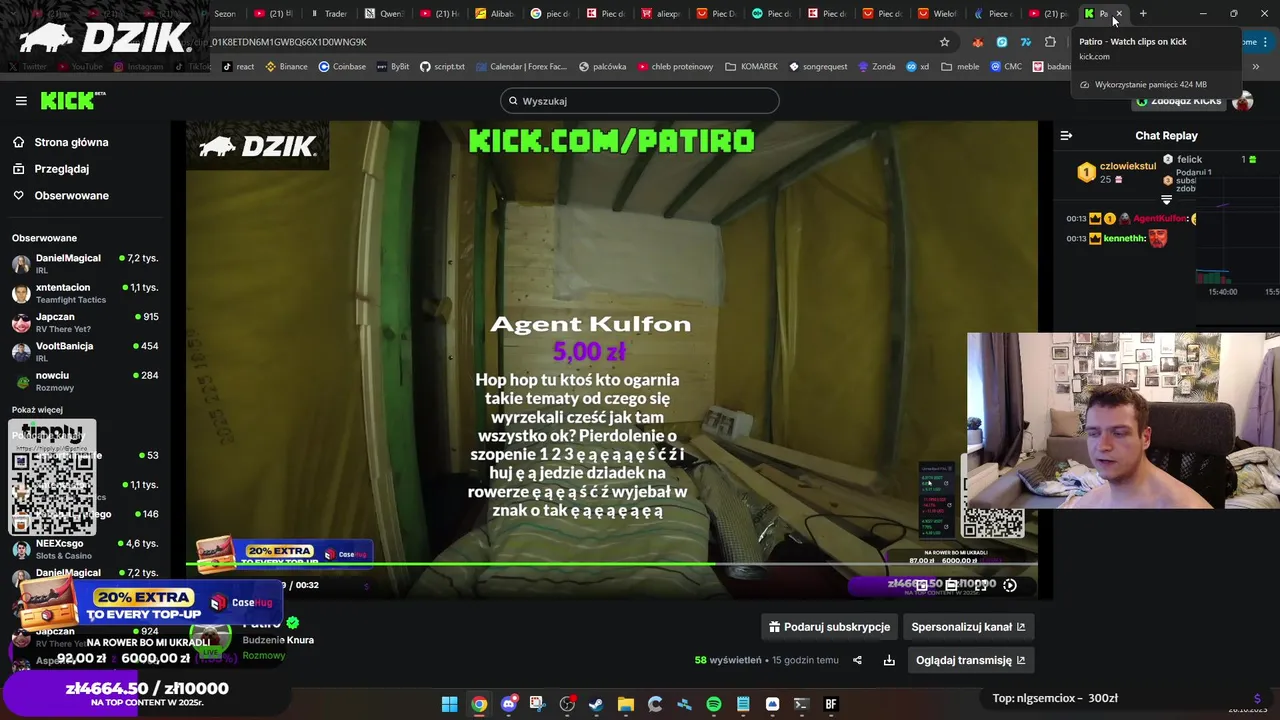Open Windows Start menu
This screenshot has height=720, width=1280.
[x=450, y=704]
